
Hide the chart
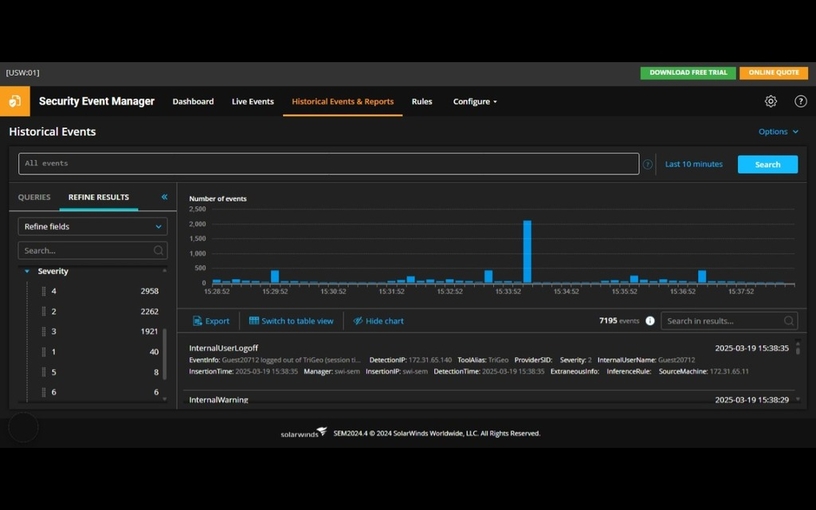378,321
